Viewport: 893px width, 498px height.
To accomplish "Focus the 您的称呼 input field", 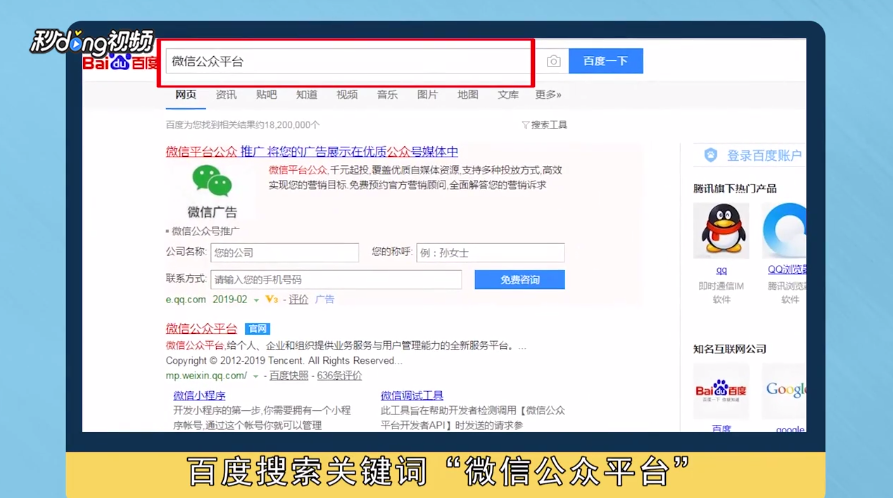I will tap(490, 252).
